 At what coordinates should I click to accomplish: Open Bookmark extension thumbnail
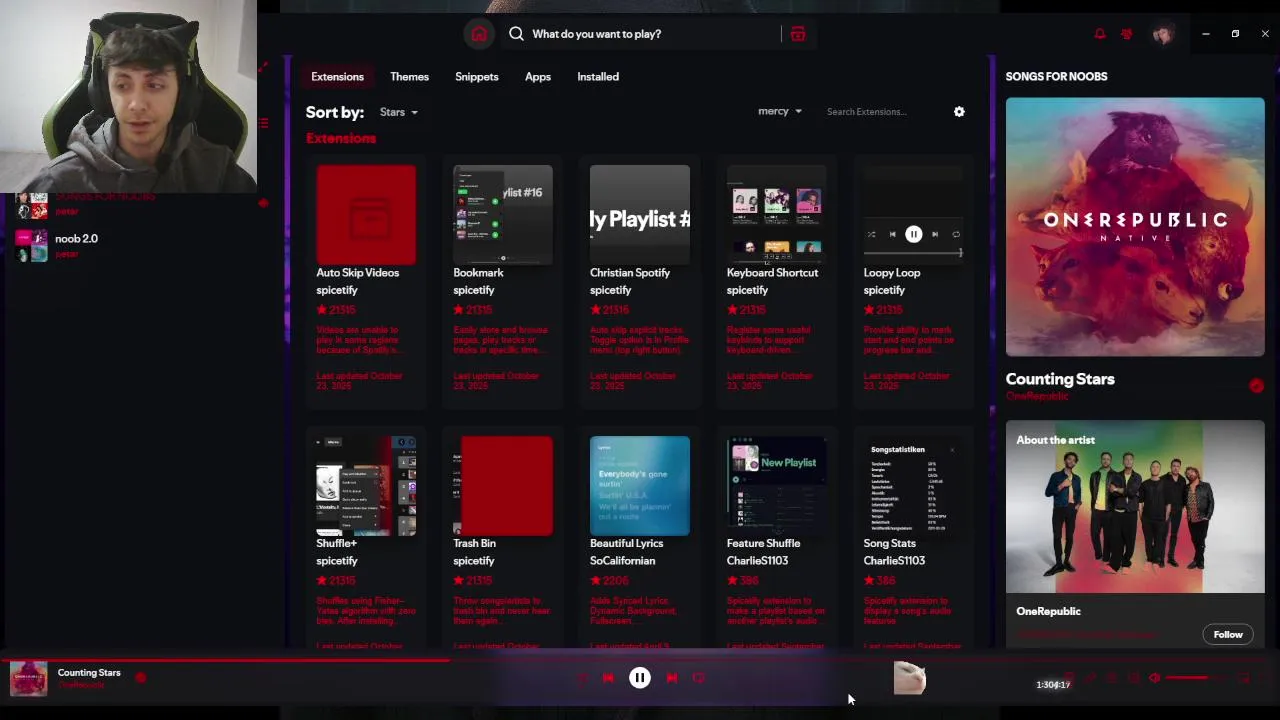pyautogui.click(x=503, y=215)
